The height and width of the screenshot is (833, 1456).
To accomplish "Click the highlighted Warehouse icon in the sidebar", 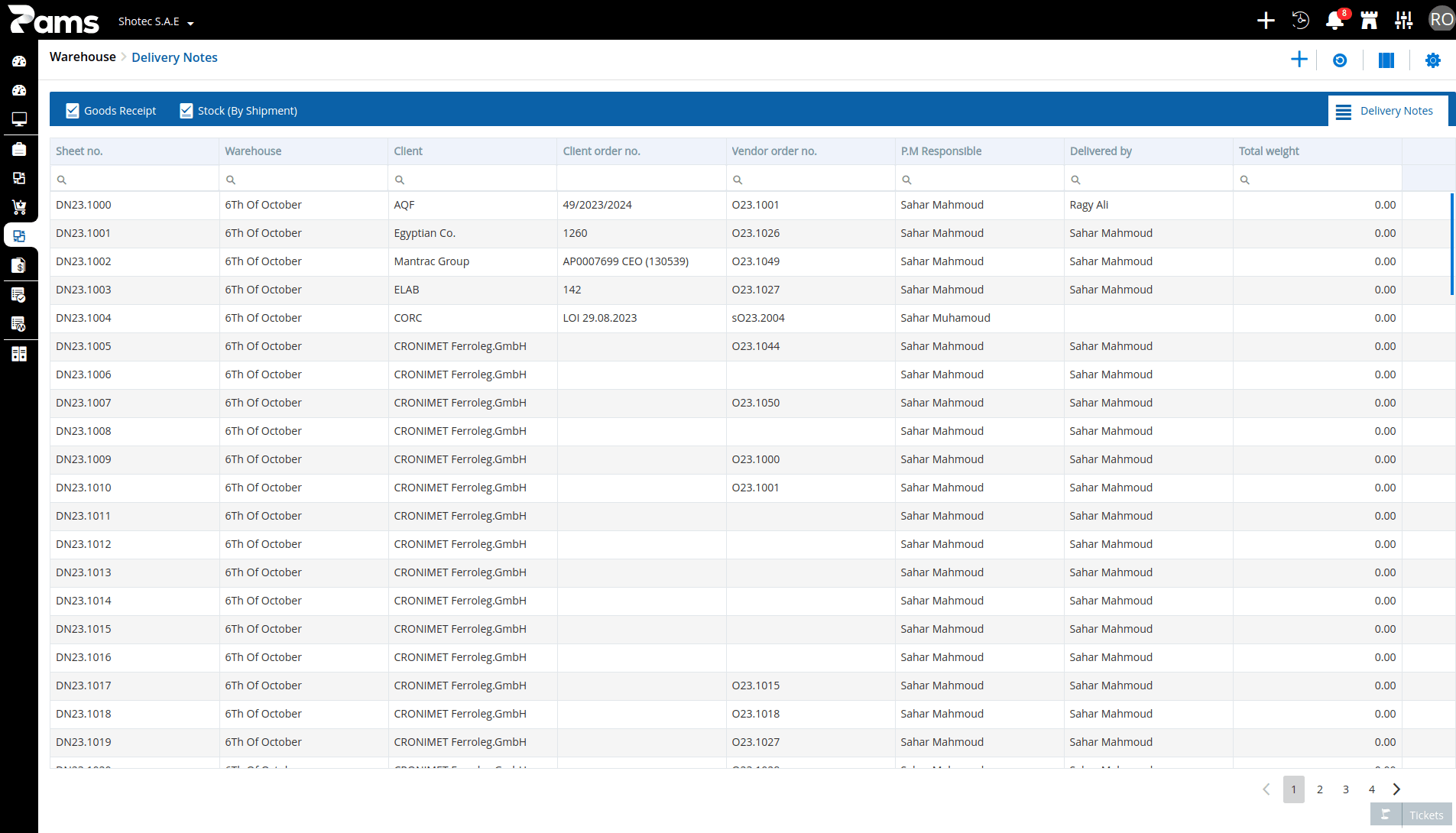I will (x=19, y=236).
